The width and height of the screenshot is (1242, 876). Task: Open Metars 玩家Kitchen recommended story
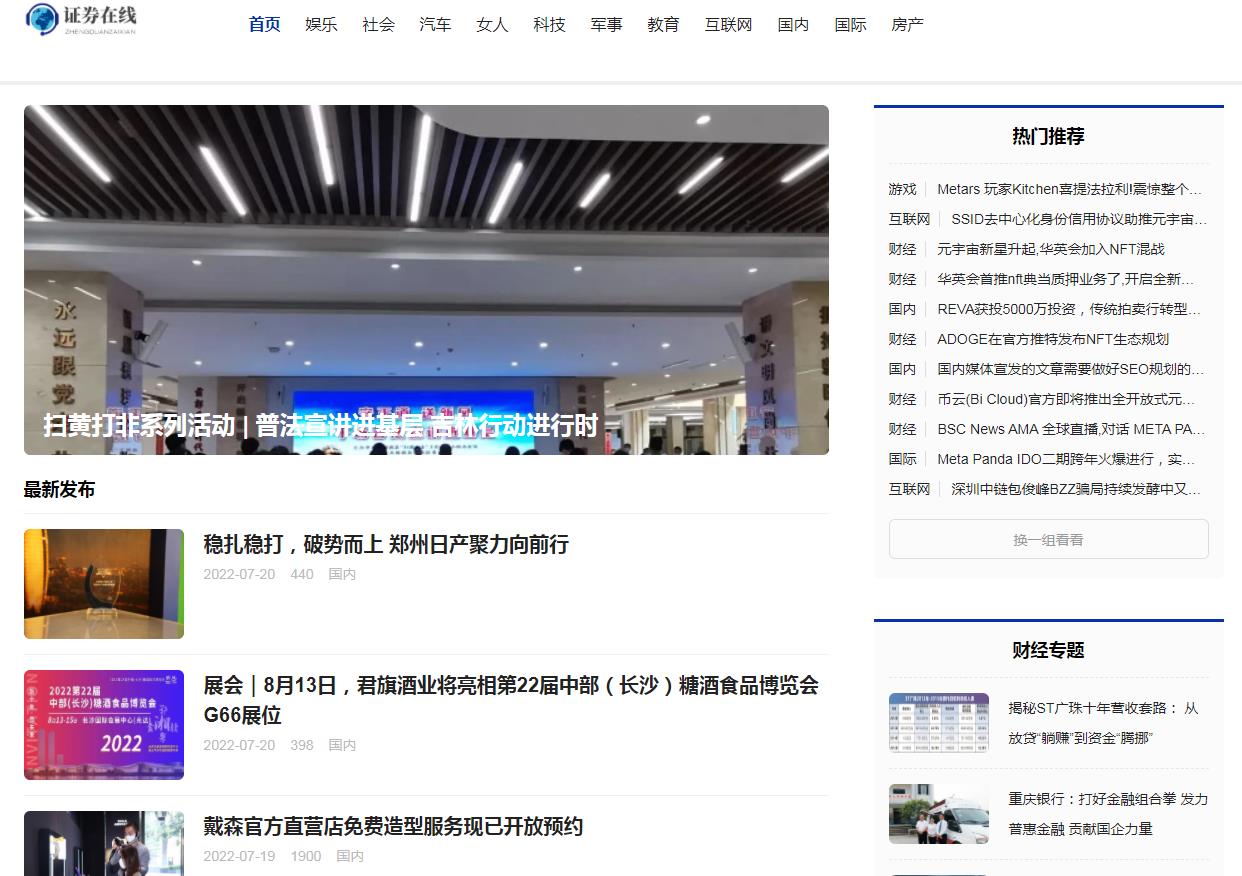[x=1070, y=189]
